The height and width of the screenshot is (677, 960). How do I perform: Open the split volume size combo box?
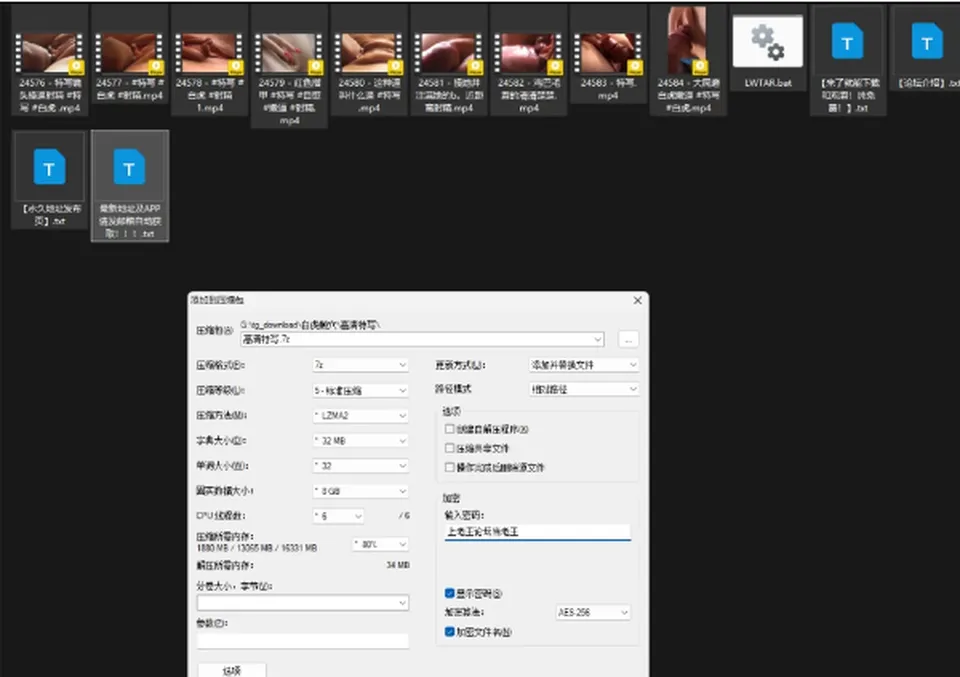pos(303,603)
